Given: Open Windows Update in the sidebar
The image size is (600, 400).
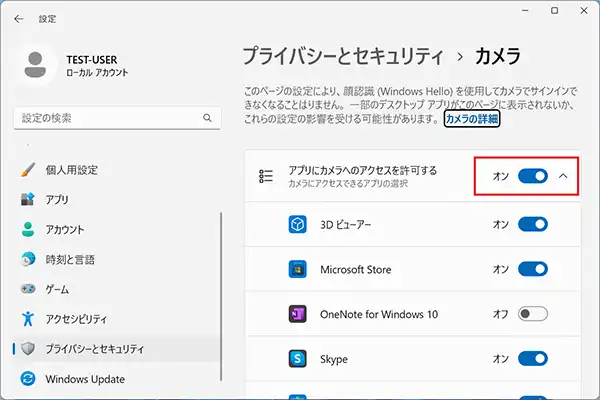Looking at the screenshot, I should pyautogui.click(x=117, y=379).
